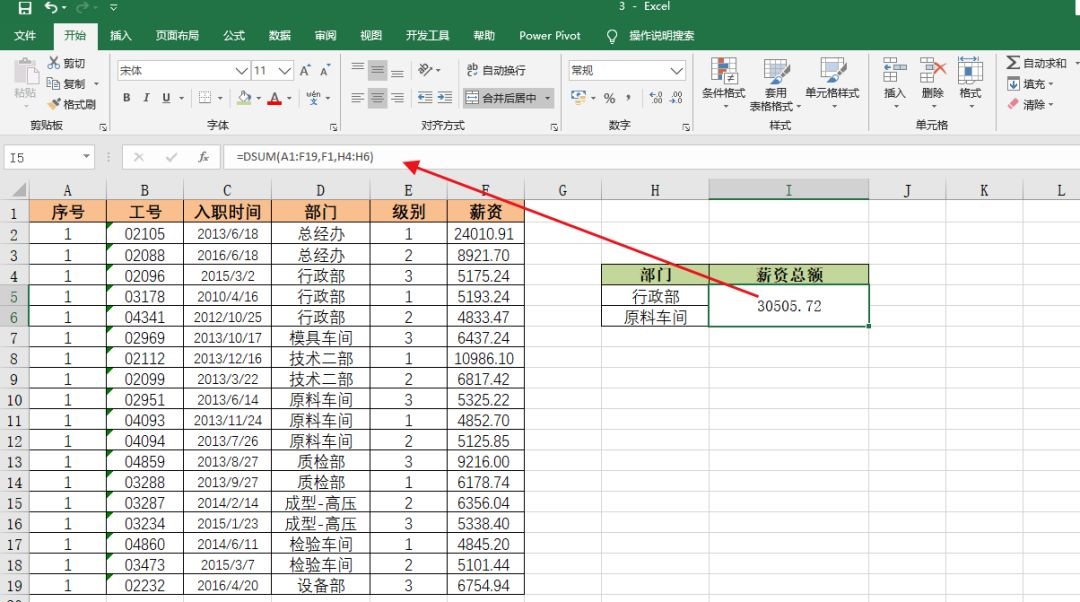Viewport: 1080px width, 602px height.
Task: Click the Undo arrow icon
Action: (x=52, y=8)
